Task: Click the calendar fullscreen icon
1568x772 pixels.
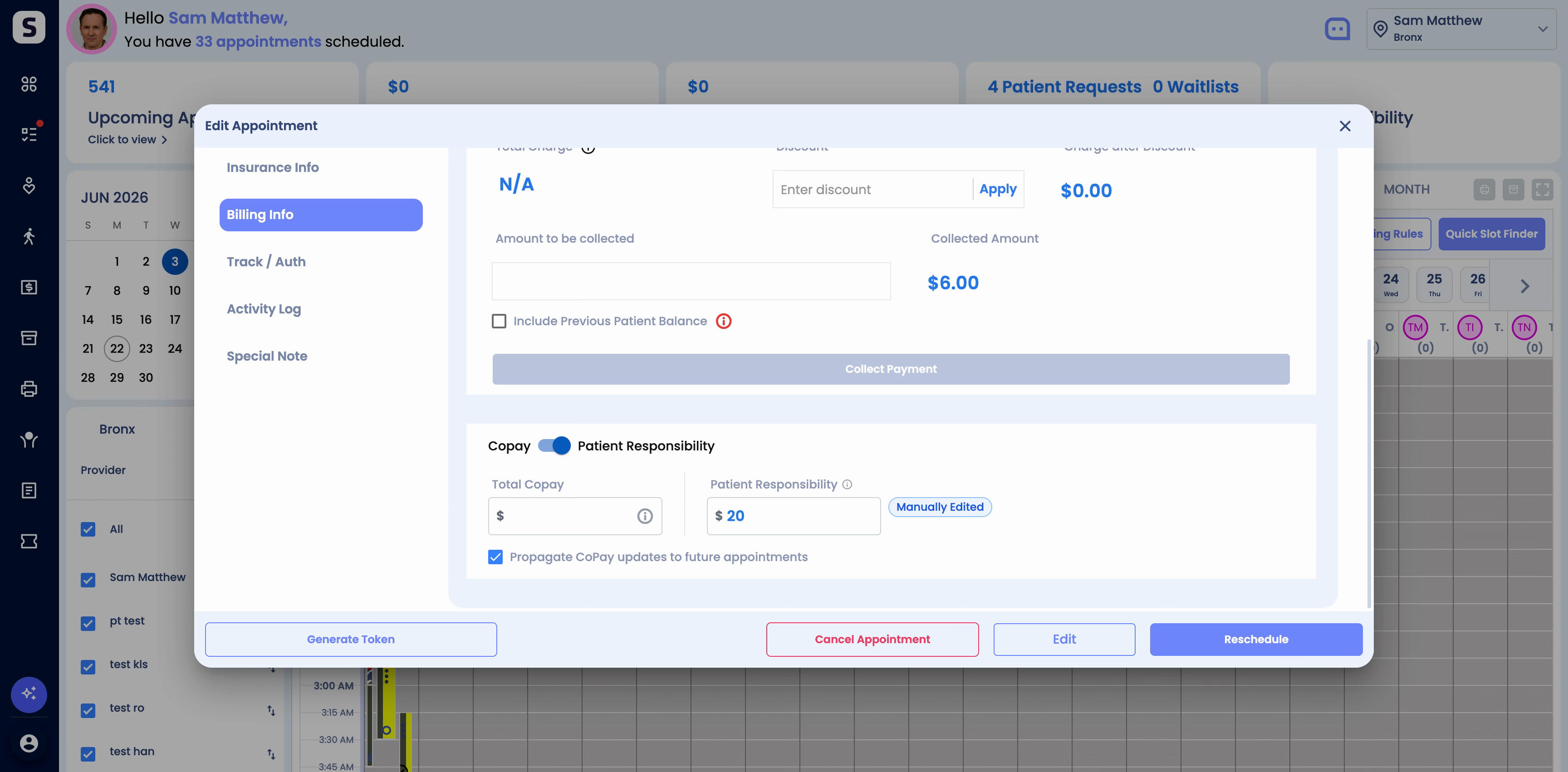Action: coord(1542,190)
